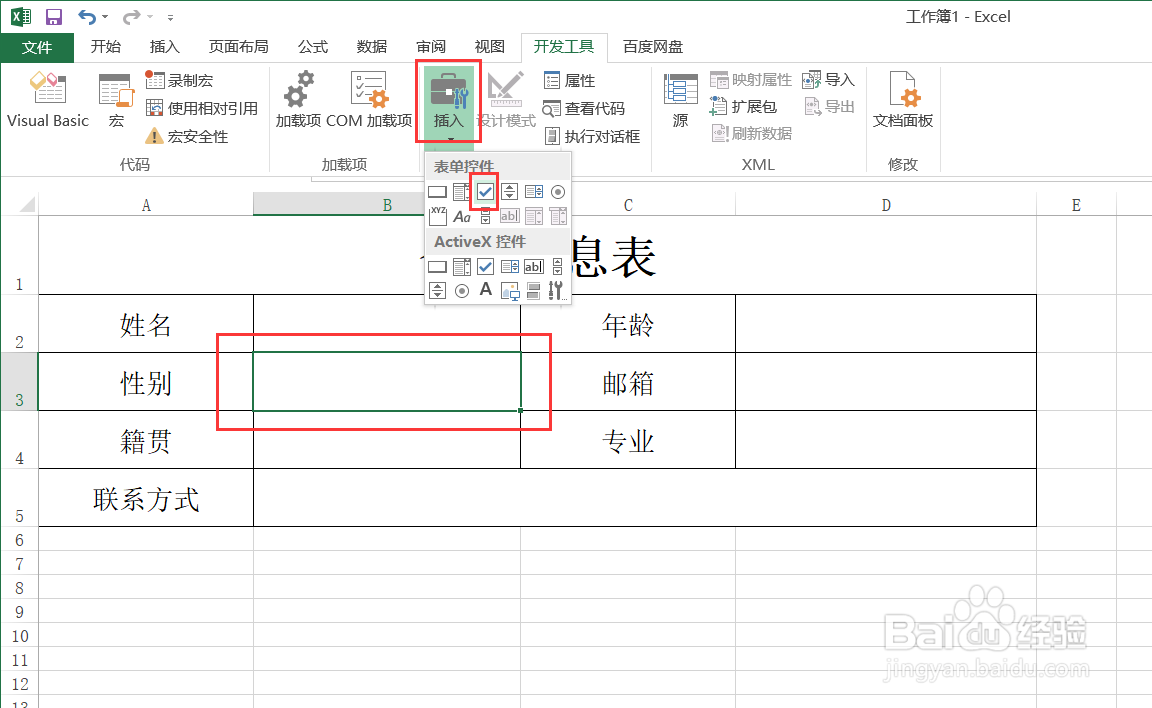The width and height of the screenshot is (1152, 708).
Task: Insert form control combo box
Action: click(461, 192)
